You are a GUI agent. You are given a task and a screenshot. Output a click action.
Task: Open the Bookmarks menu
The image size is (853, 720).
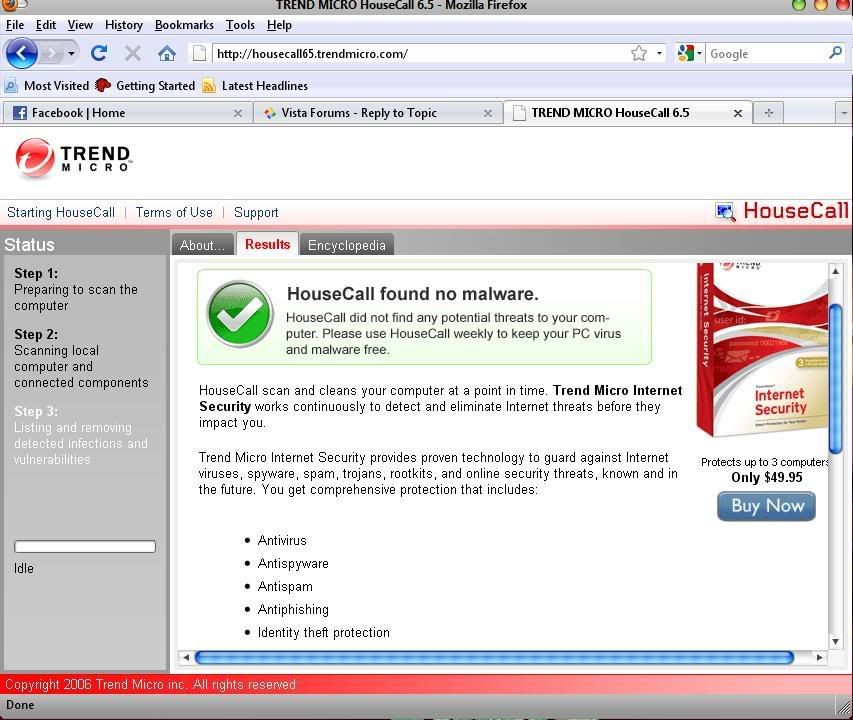point(184,25)
